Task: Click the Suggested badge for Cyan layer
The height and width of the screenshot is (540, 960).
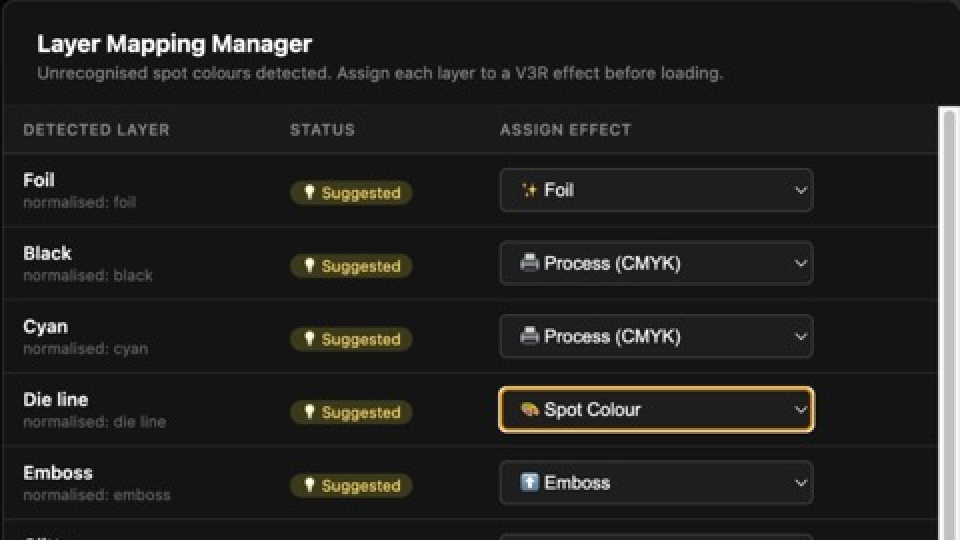Action: [x=351, y=339]
